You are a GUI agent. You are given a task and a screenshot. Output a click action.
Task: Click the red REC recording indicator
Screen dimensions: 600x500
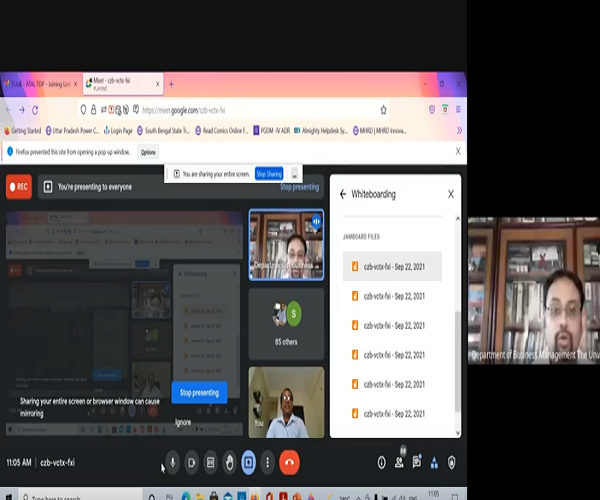(19, 187)
